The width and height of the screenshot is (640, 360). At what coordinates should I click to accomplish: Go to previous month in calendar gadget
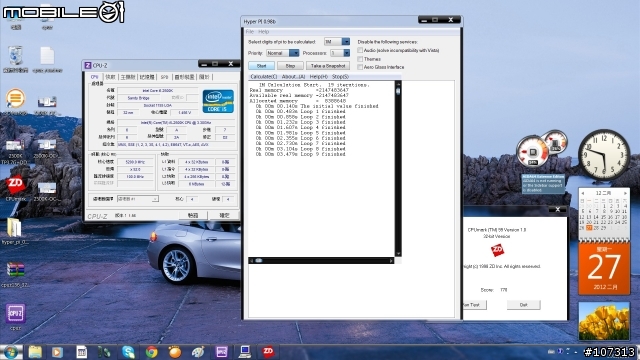[583, 193]
